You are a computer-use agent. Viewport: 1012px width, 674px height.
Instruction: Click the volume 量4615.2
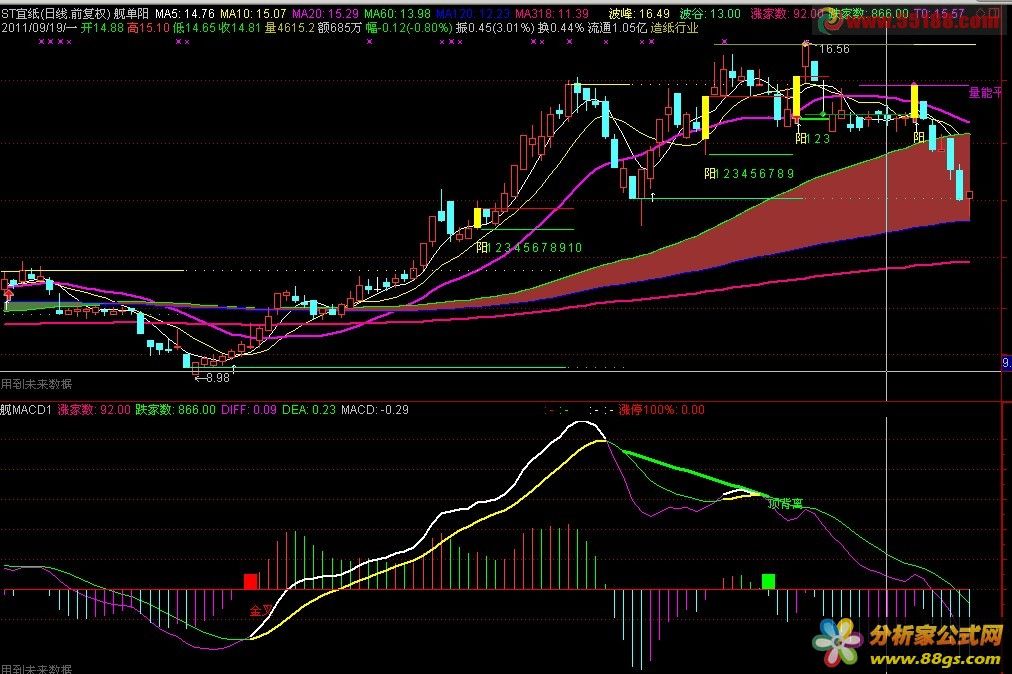click(x=289, y=28)
